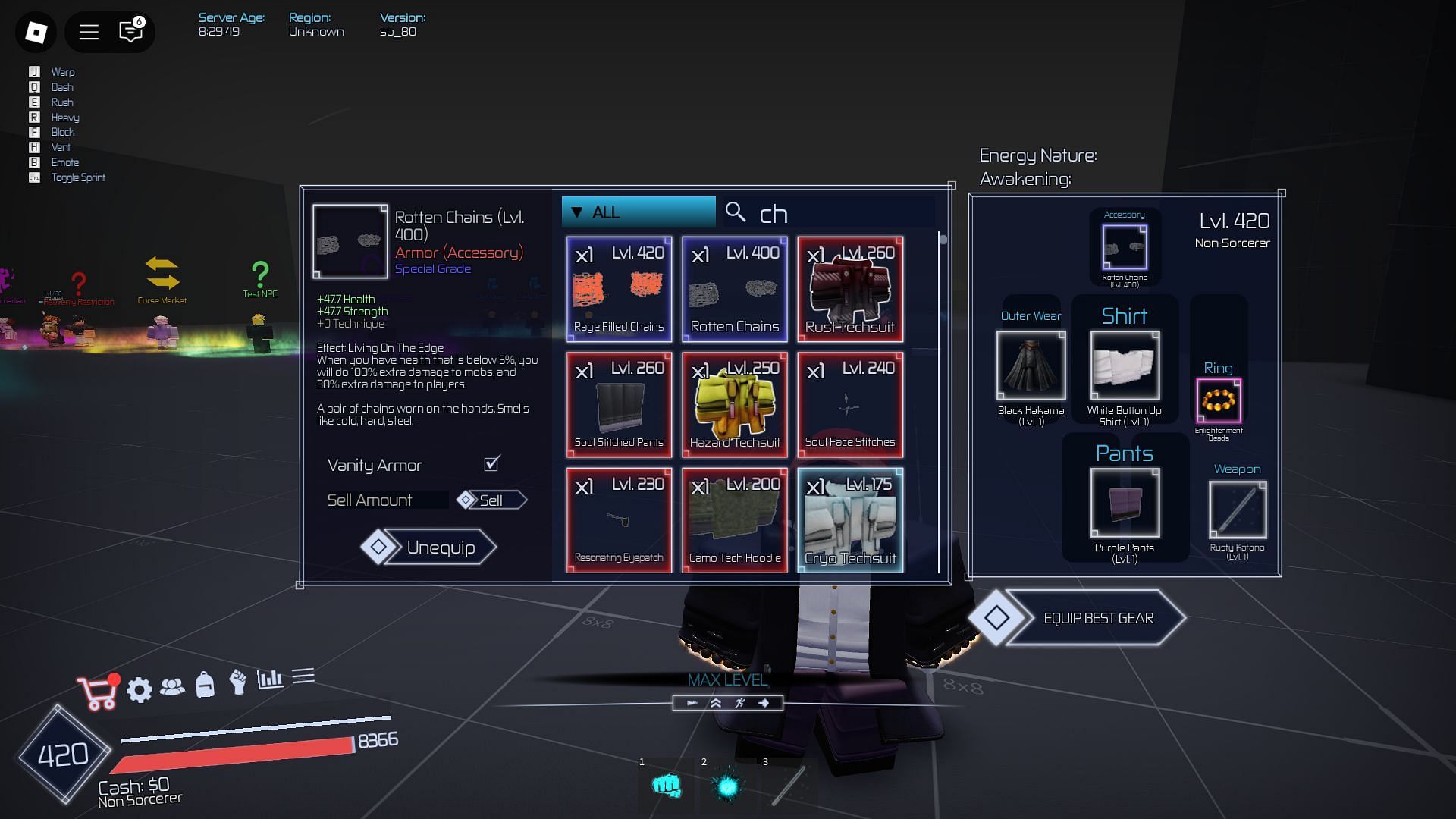
Task: Click the Sell button
Action: click(491, 500)
